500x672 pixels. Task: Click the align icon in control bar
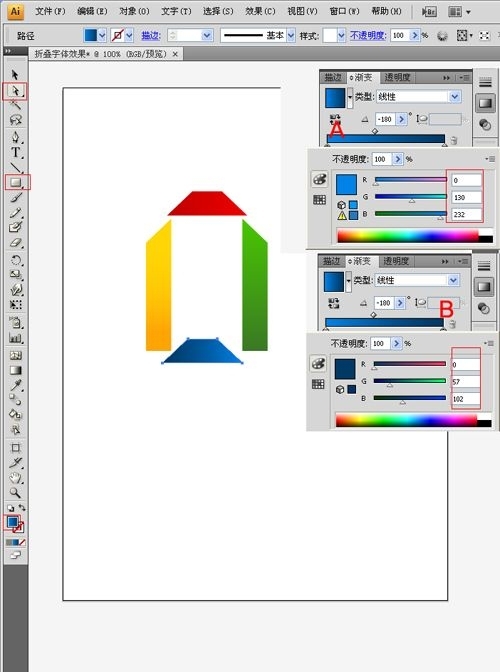(x=462, y=36)
